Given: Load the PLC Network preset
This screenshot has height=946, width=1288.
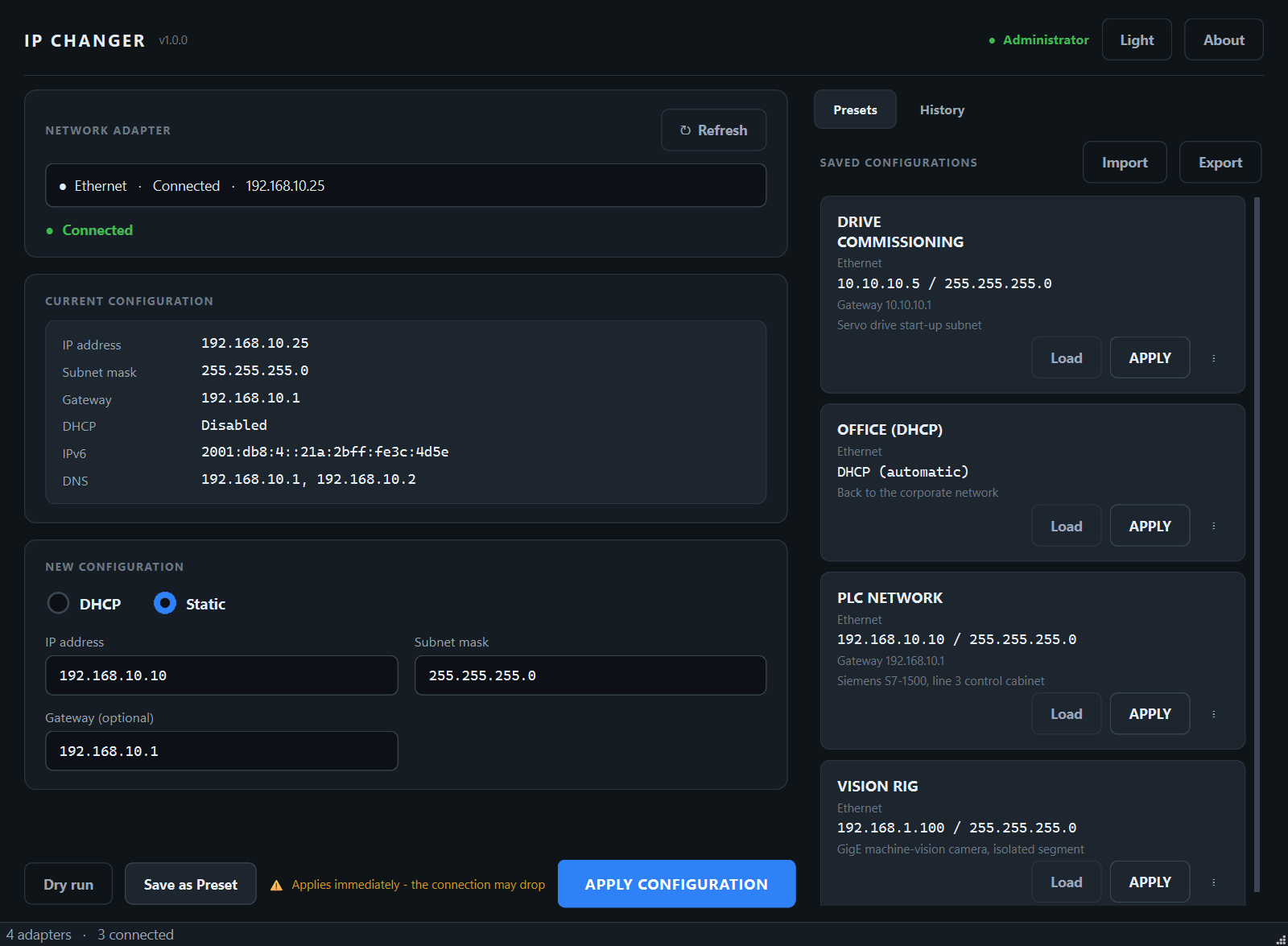Looking at the screenshot, I should (x=1067, y=714).
